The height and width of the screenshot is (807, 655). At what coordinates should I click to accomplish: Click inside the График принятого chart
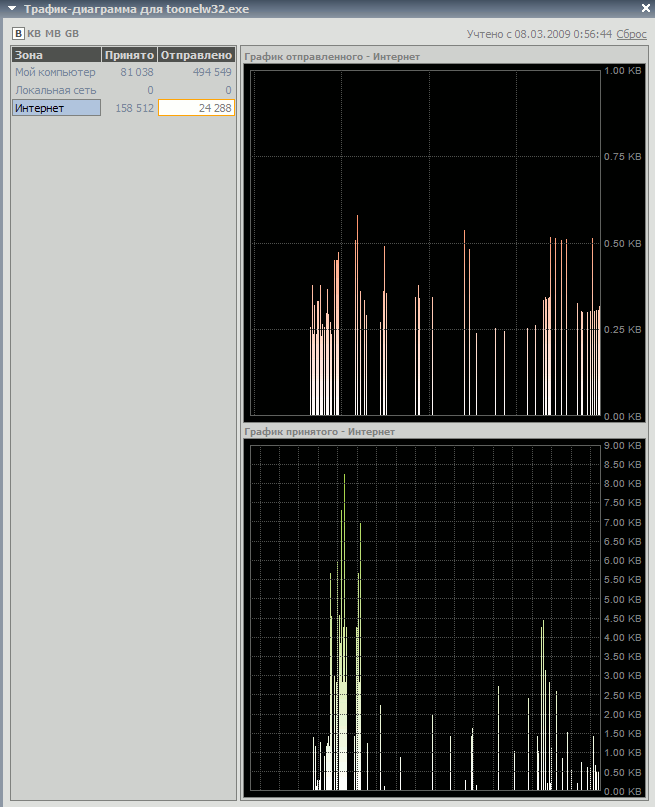(425, 615)
